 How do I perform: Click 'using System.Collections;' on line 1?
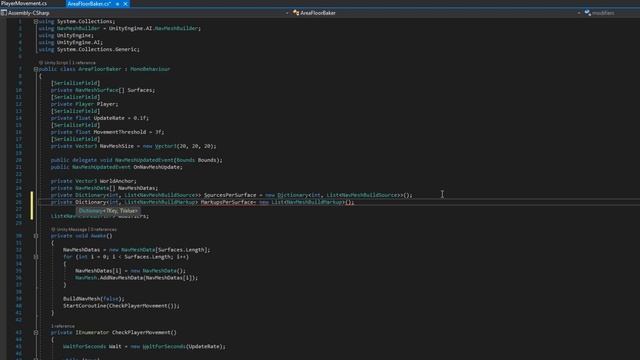pyautogui.click(x=77, y=21)
